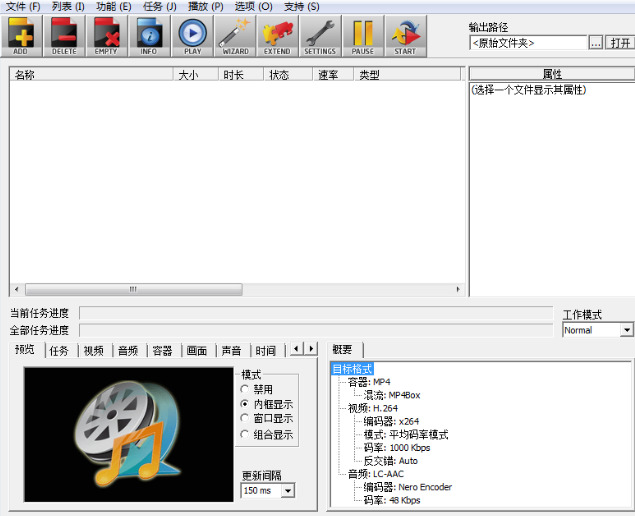Click the tab strip left scroll arrow

coord(297,349)
